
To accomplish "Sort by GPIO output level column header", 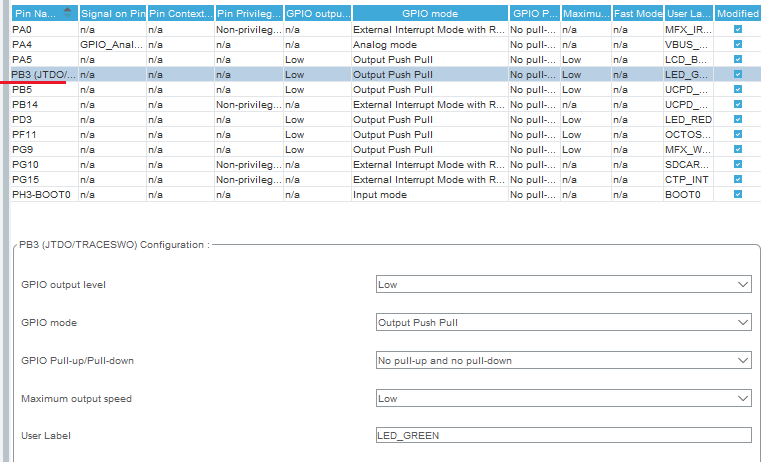I will point(318,14).
